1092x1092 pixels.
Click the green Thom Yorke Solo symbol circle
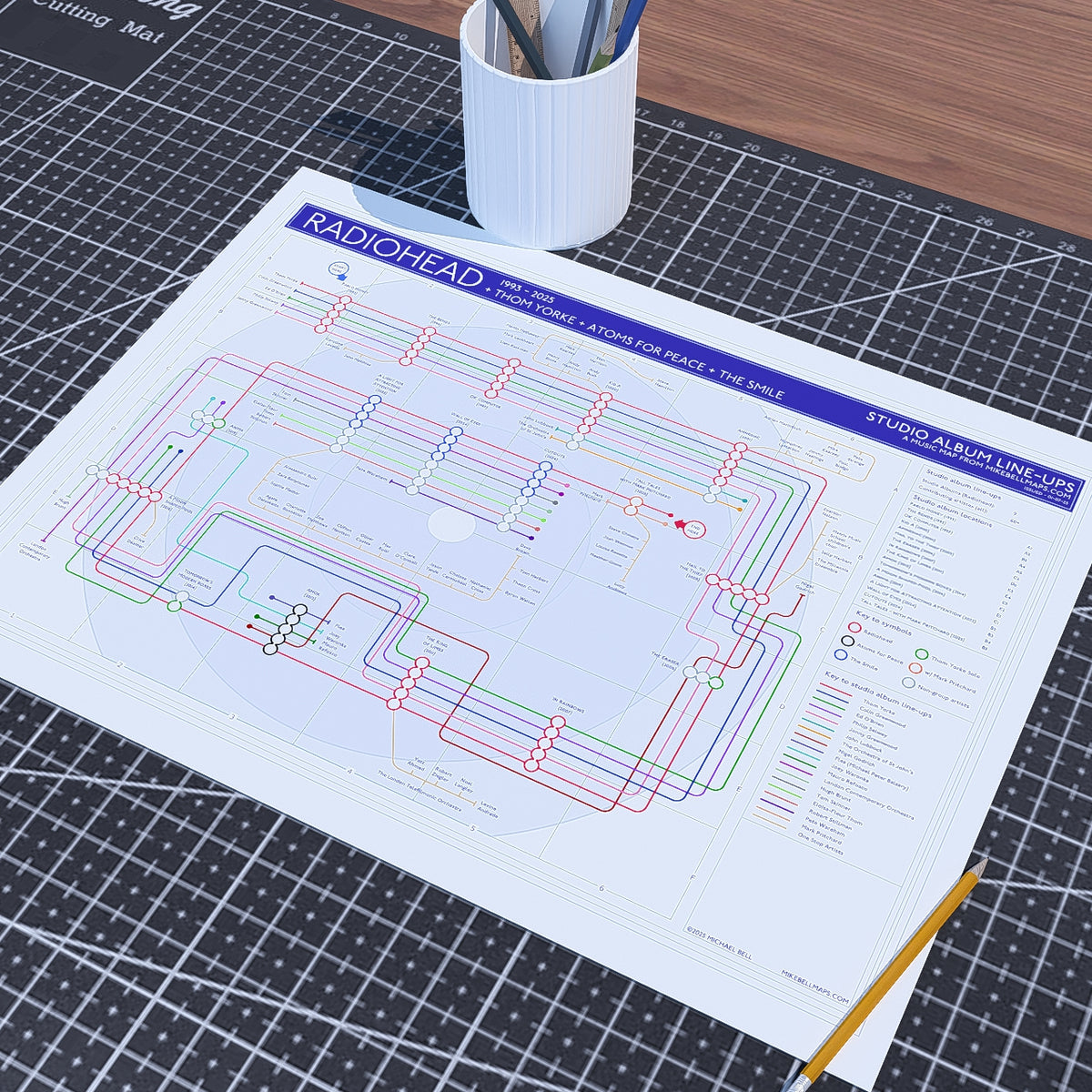coord(921,654)
